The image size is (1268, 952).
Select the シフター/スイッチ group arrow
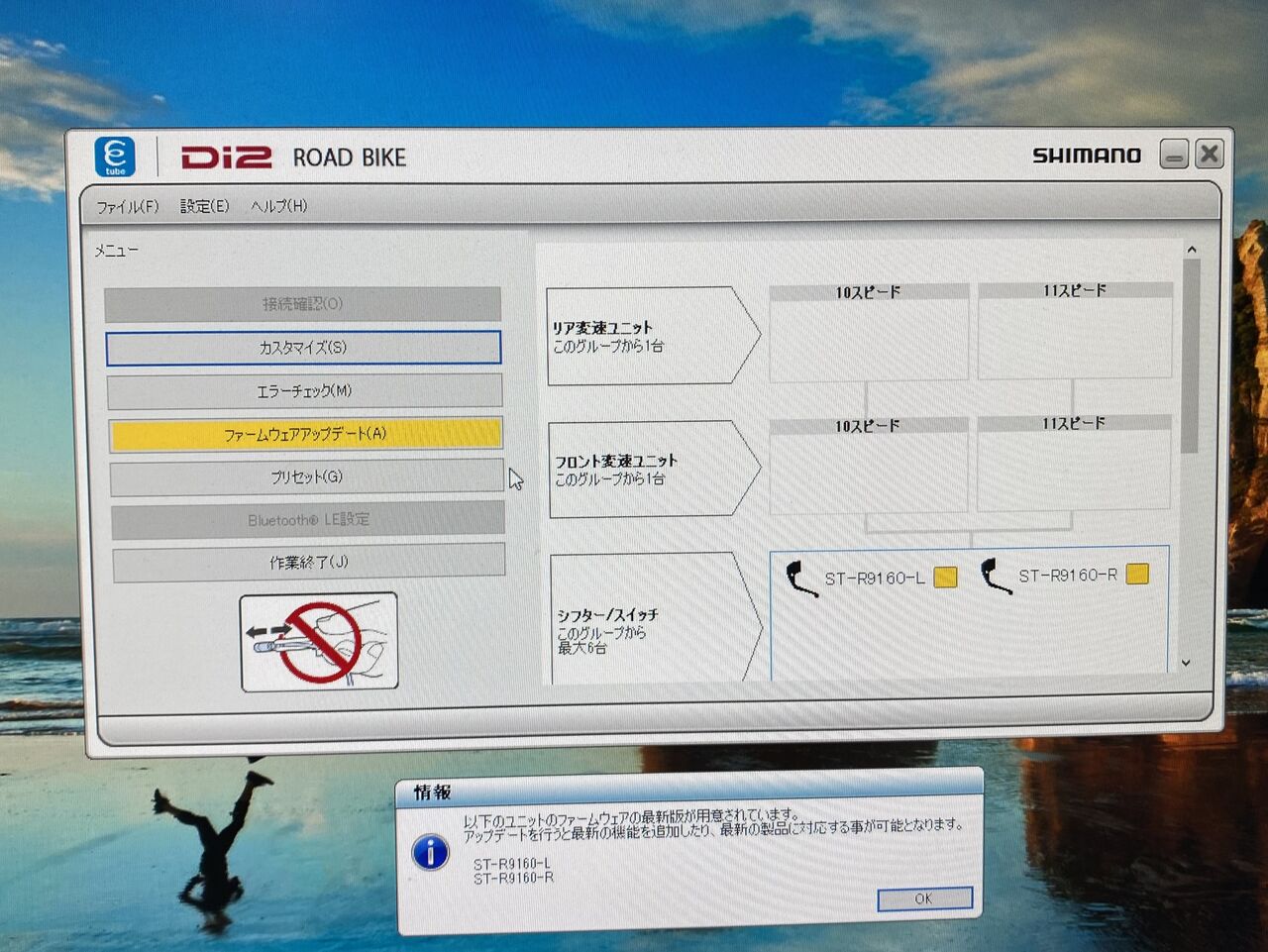pos(657,619)
